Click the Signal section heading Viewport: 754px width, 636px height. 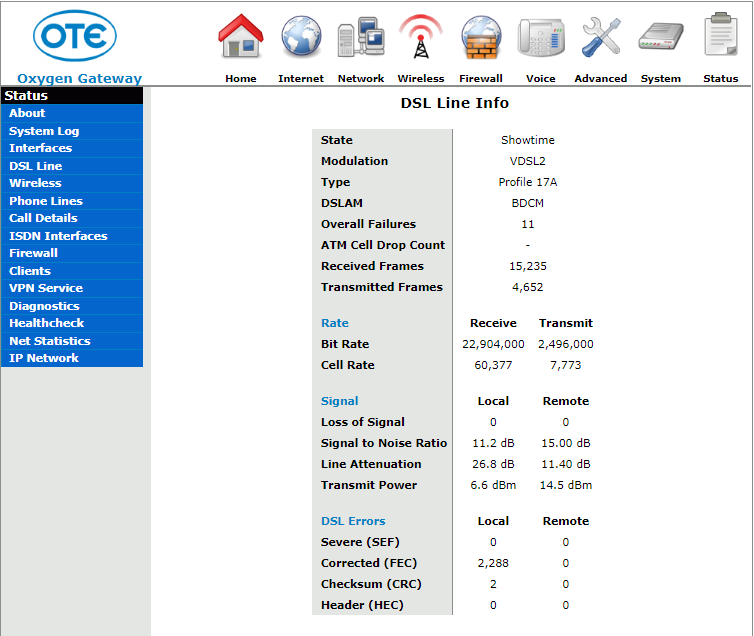pyautogui.click(x=339, y=401)
